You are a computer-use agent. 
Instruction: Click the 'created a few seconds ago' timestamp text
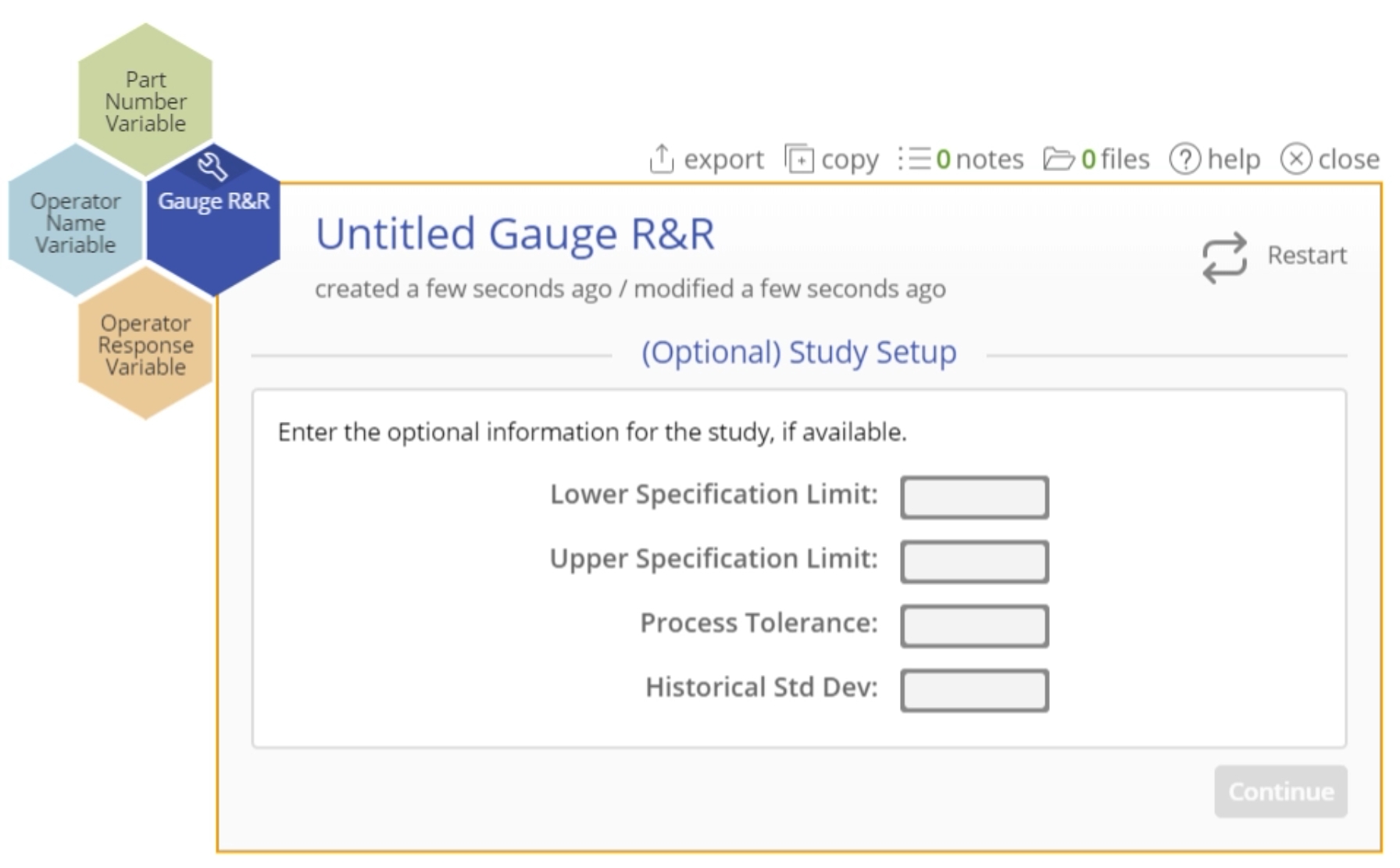[x=463, y=289]
